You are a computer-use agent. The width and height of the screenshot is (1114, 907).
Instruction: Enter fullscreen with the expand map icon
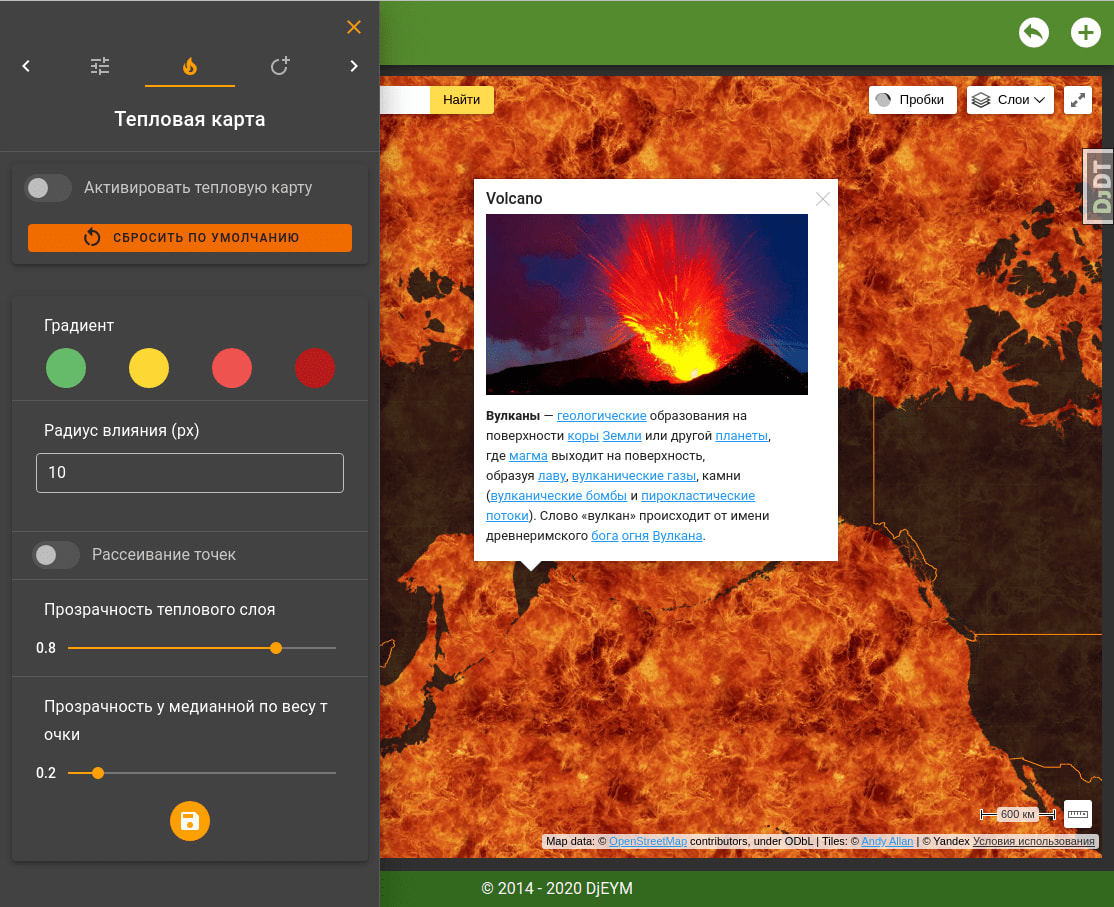click(x=1077, y=100)
